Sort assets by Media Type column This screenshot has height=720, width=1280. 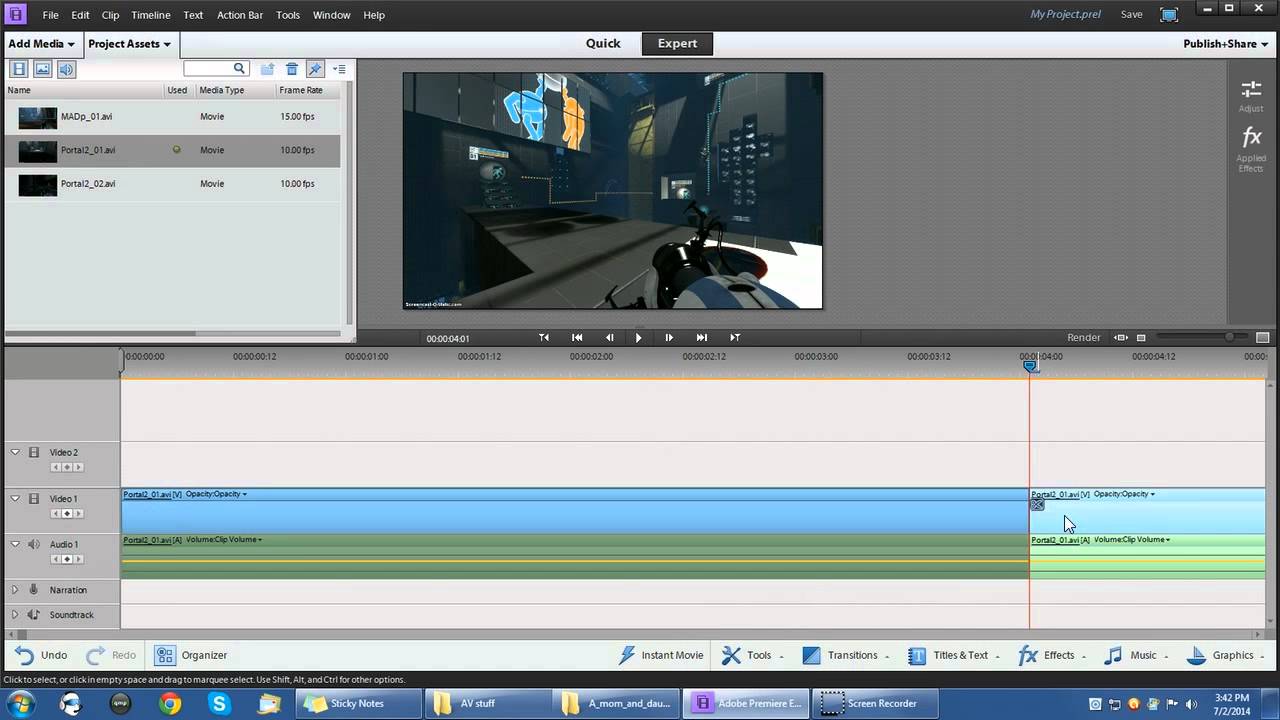(222, 90)
